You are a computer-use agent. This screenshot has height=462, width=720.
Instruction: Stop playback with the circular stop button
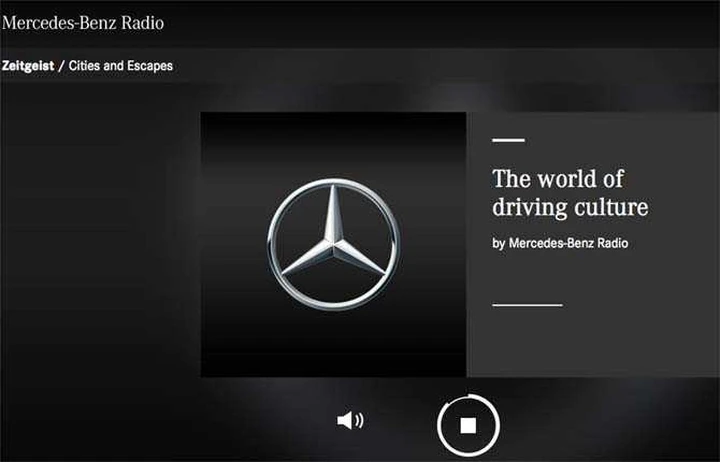click(x=468, y=425)
